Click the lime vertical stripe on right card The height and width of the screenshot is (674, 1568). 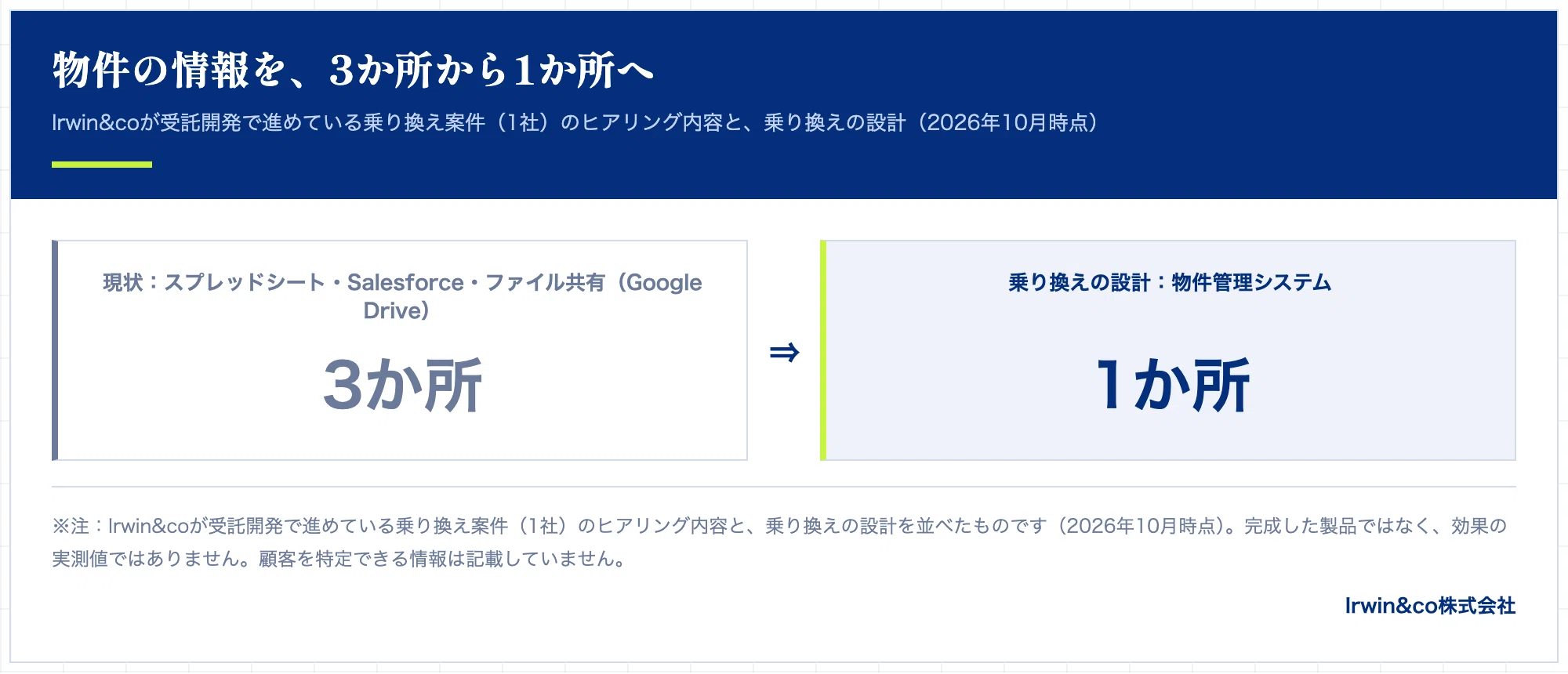click(x=823, y=350)
